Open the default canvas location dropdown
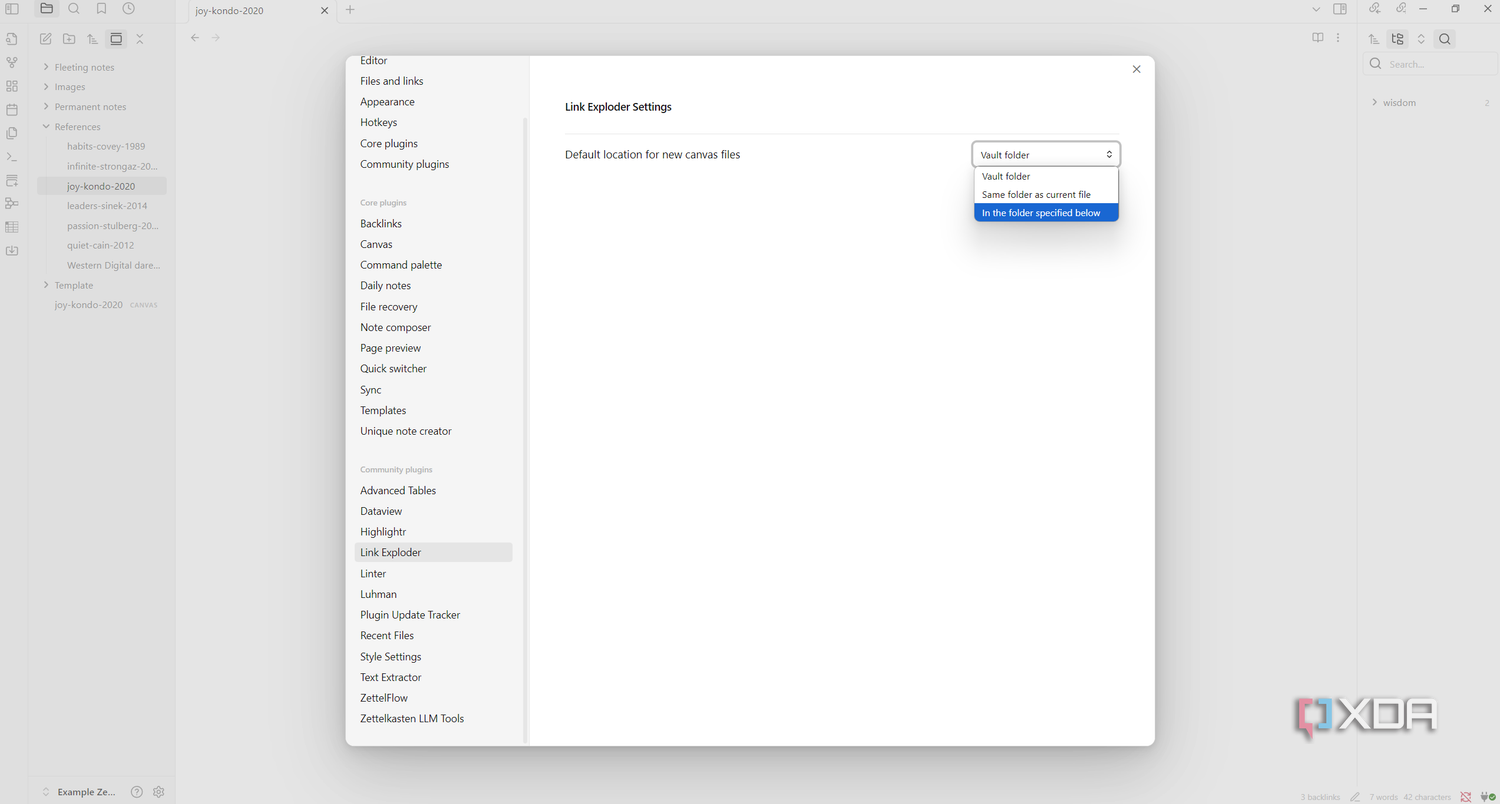The height and width of the screenshot is (804, 1500). (1046, 154)
